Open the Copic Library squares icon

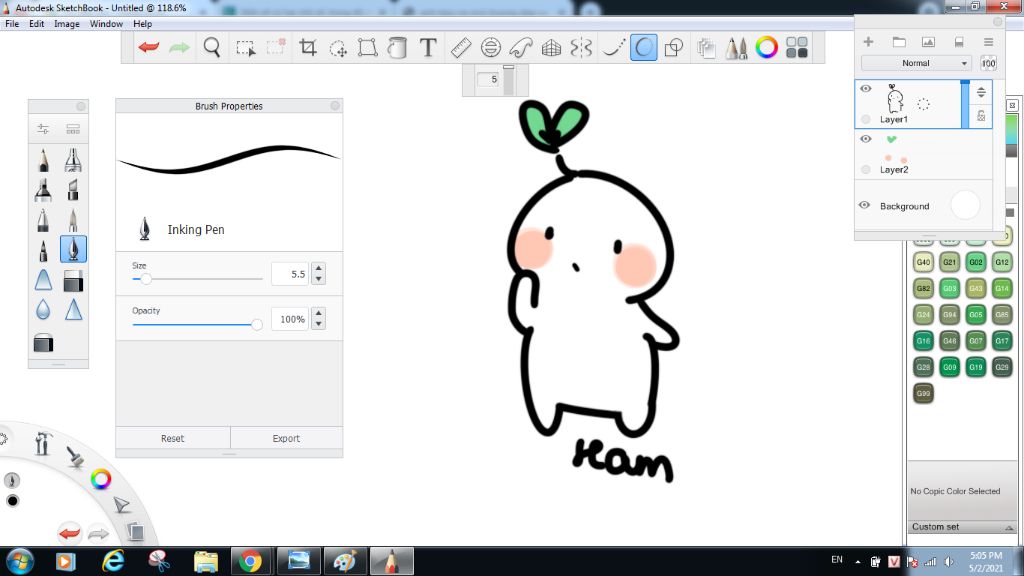[797, 47]
